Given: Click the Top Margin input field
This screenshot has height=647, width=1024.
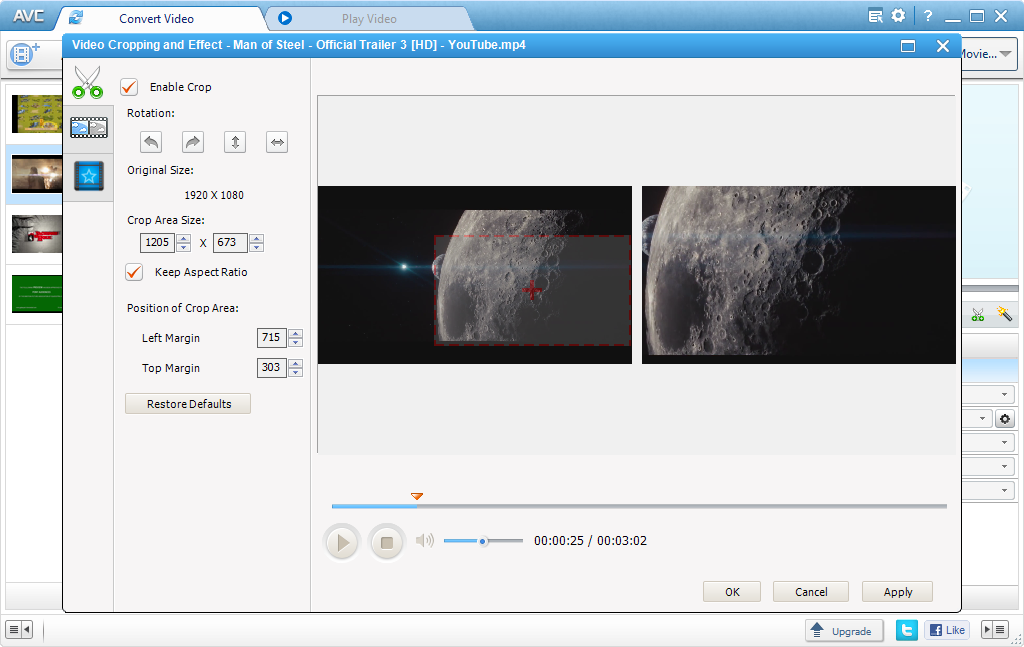Looking at the screenshot, I should point(272,368).
